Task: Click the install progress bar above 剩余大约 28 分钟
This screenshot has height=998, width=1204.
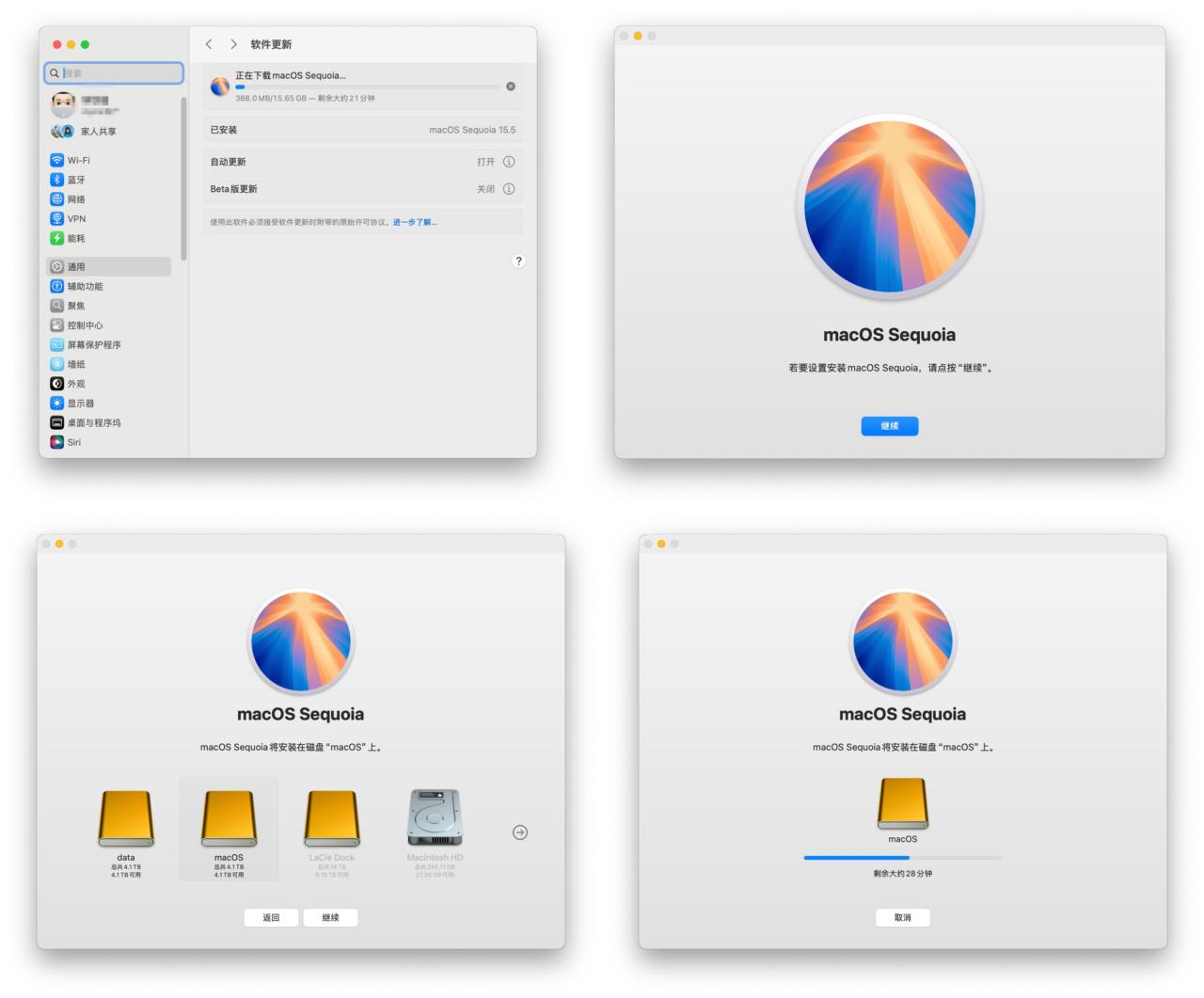Action: pyautogui.click(x=903, y=858)
